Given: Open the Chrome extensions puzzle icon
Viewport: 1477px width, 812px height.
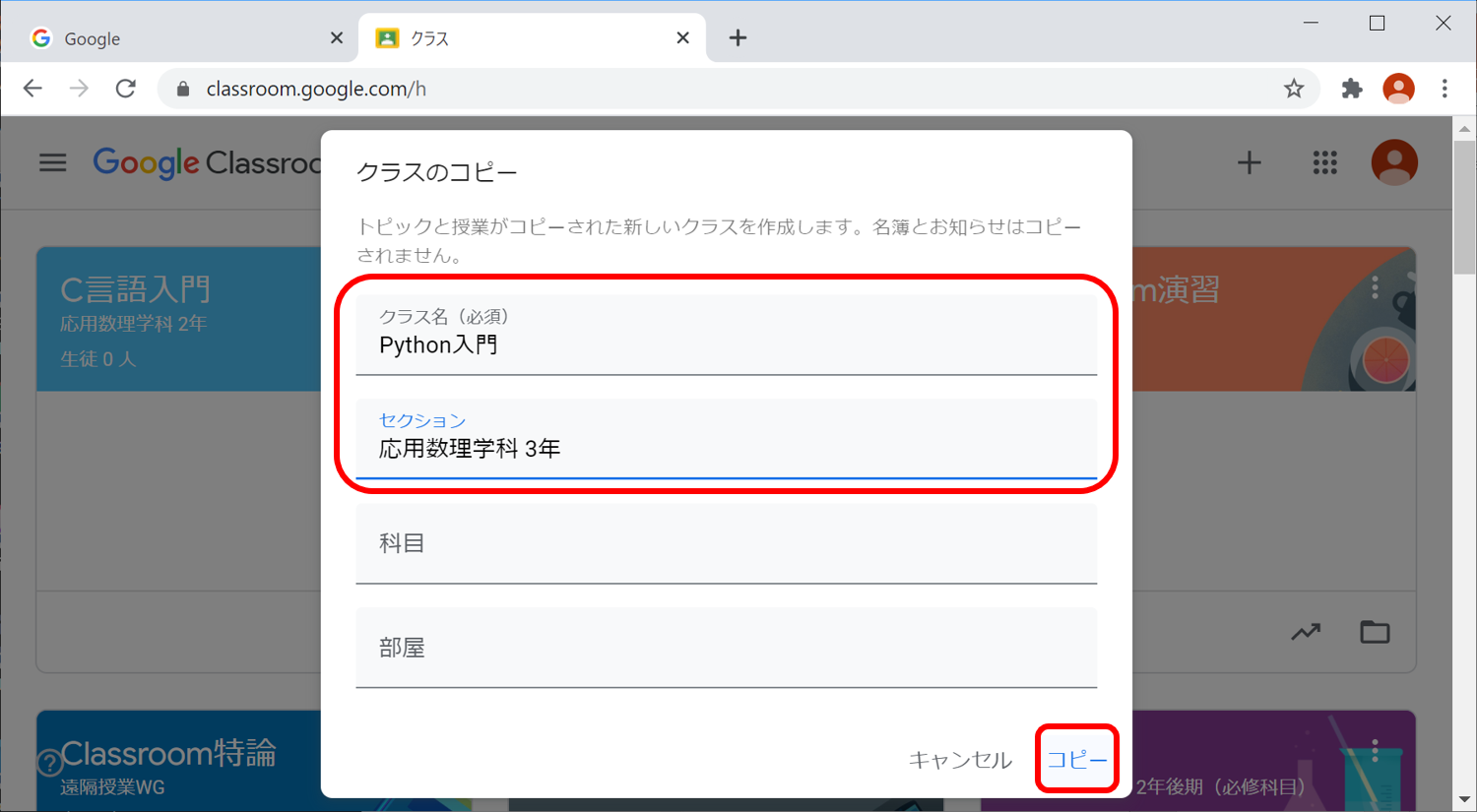Looking at the screenshot, I should click(x=1352, y=89).
